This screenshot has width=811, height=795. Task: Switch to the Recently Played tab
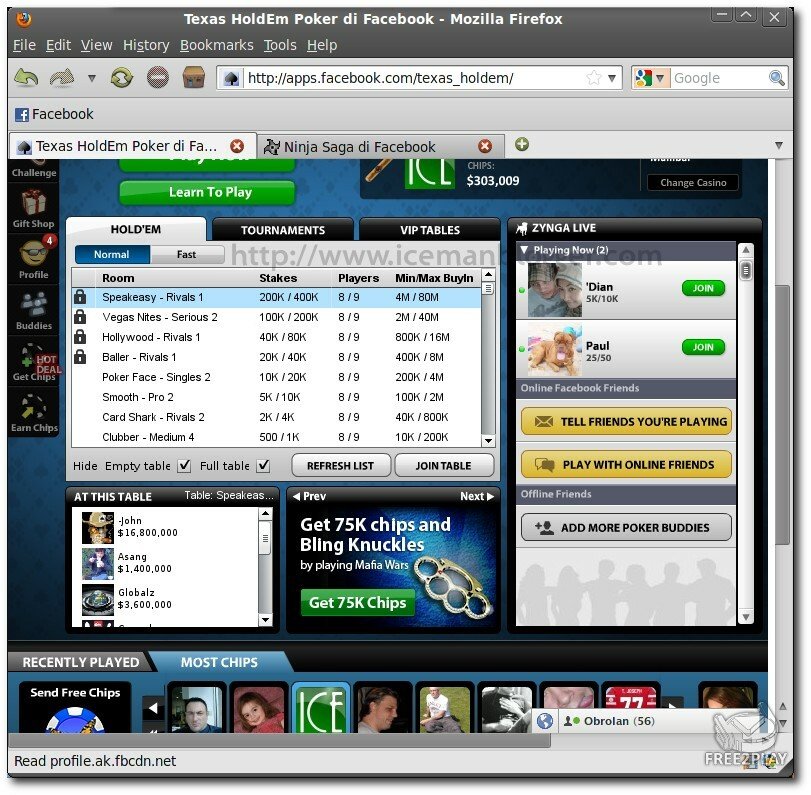pos(81,662)
